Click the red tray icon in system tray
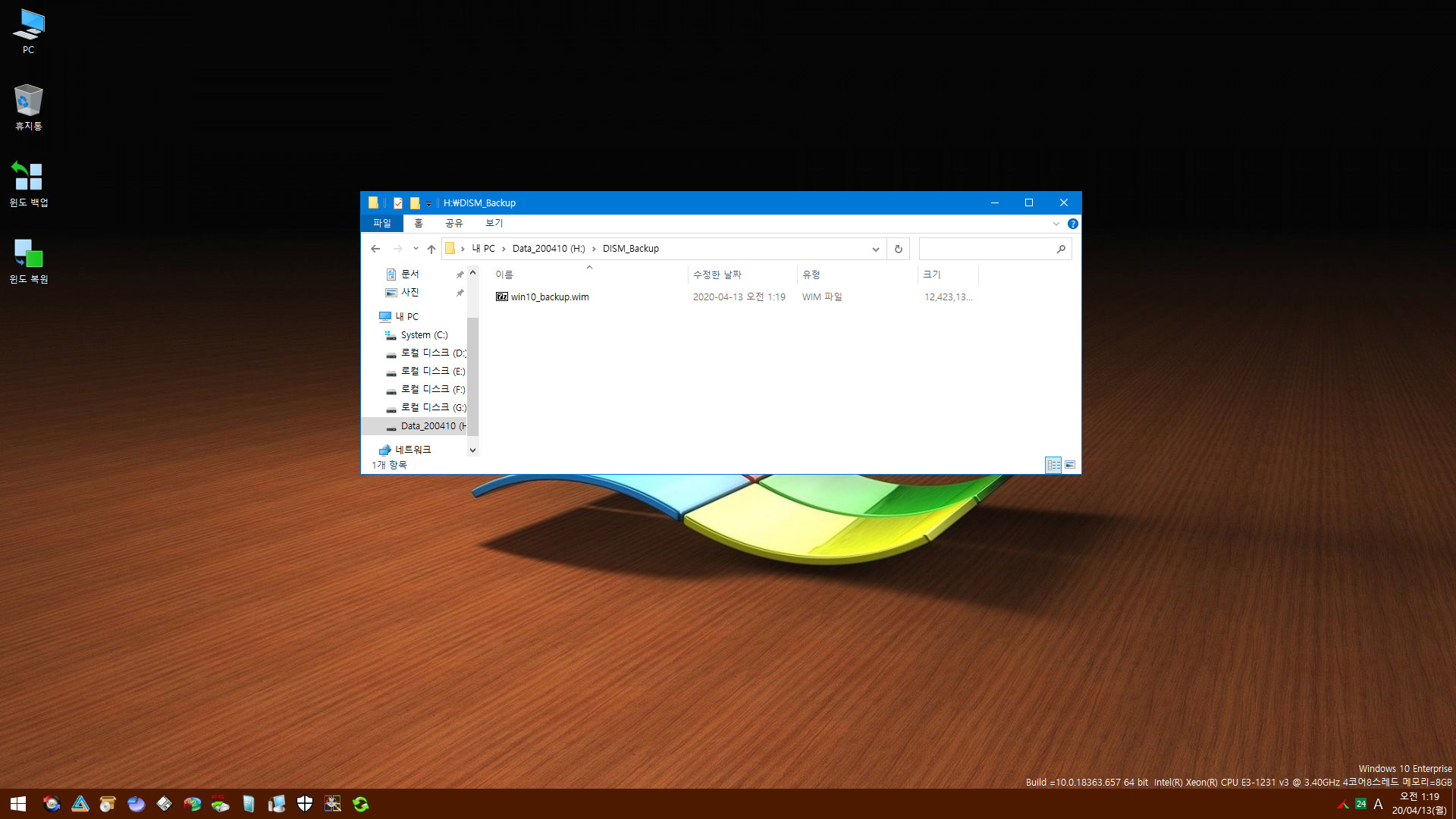The width and height of the screenshot is (1456, 819). point(1343,804)
